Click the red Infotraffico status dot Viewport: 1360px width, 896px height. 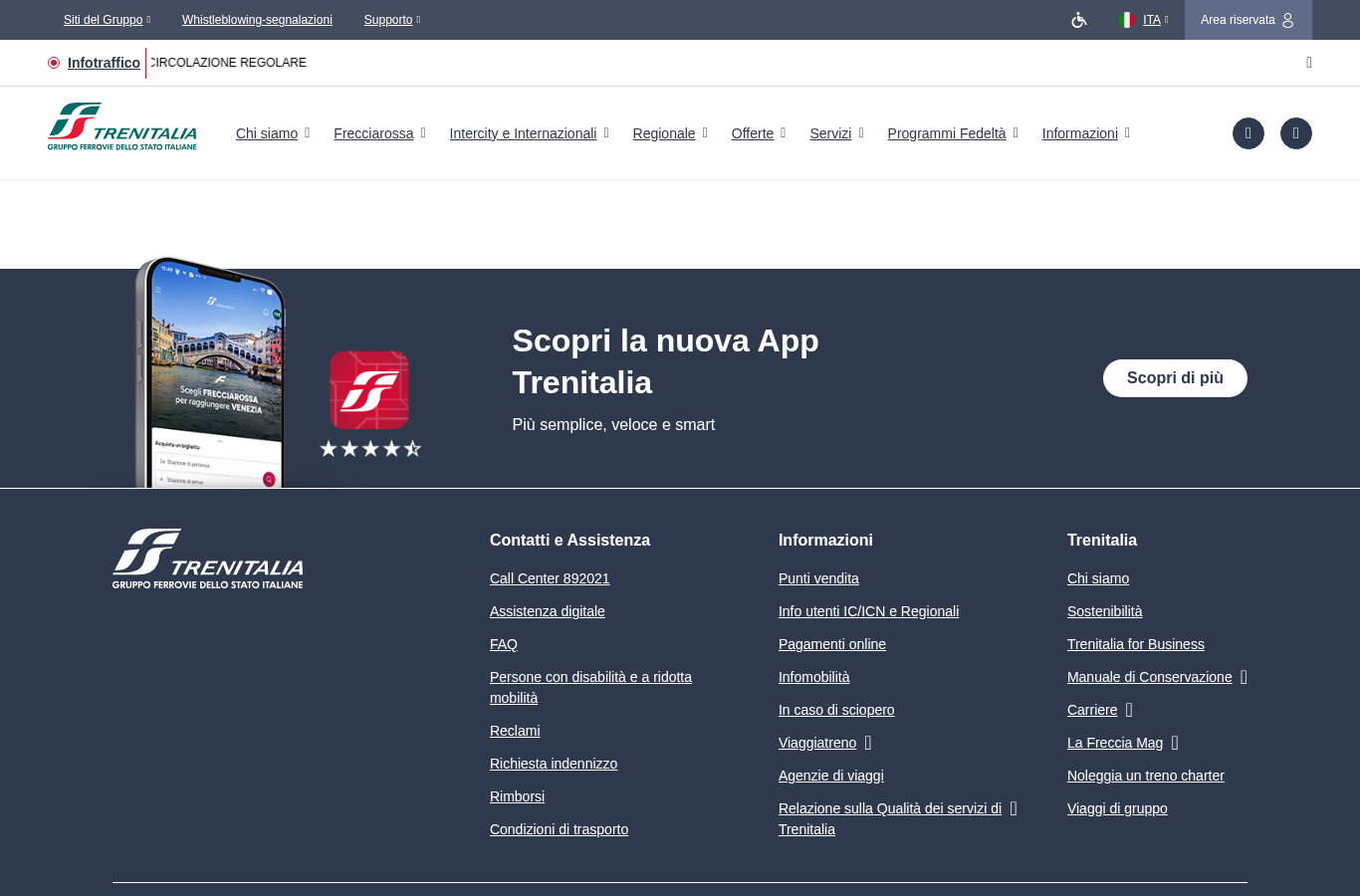[54, 63]
